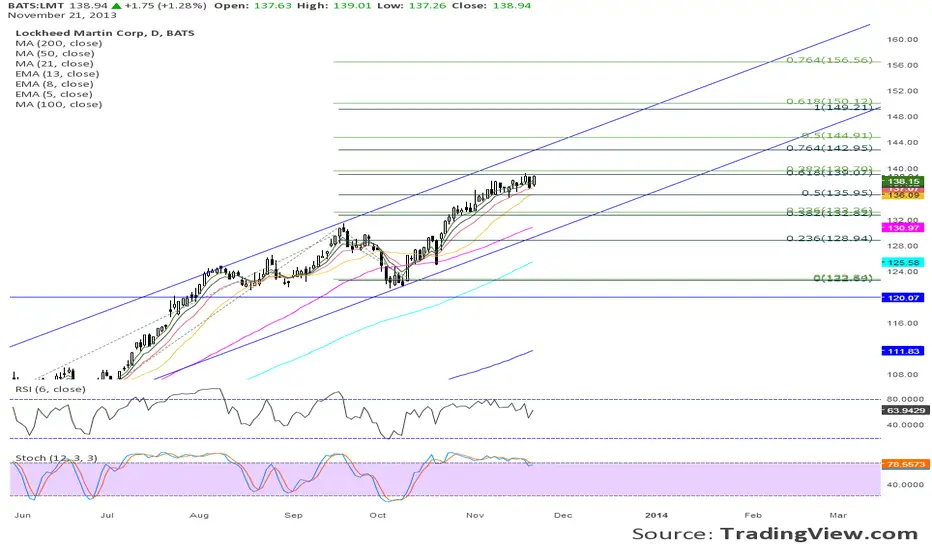Click the blue 111.83 price tag
Screen dimensions: 932x550
903,351
